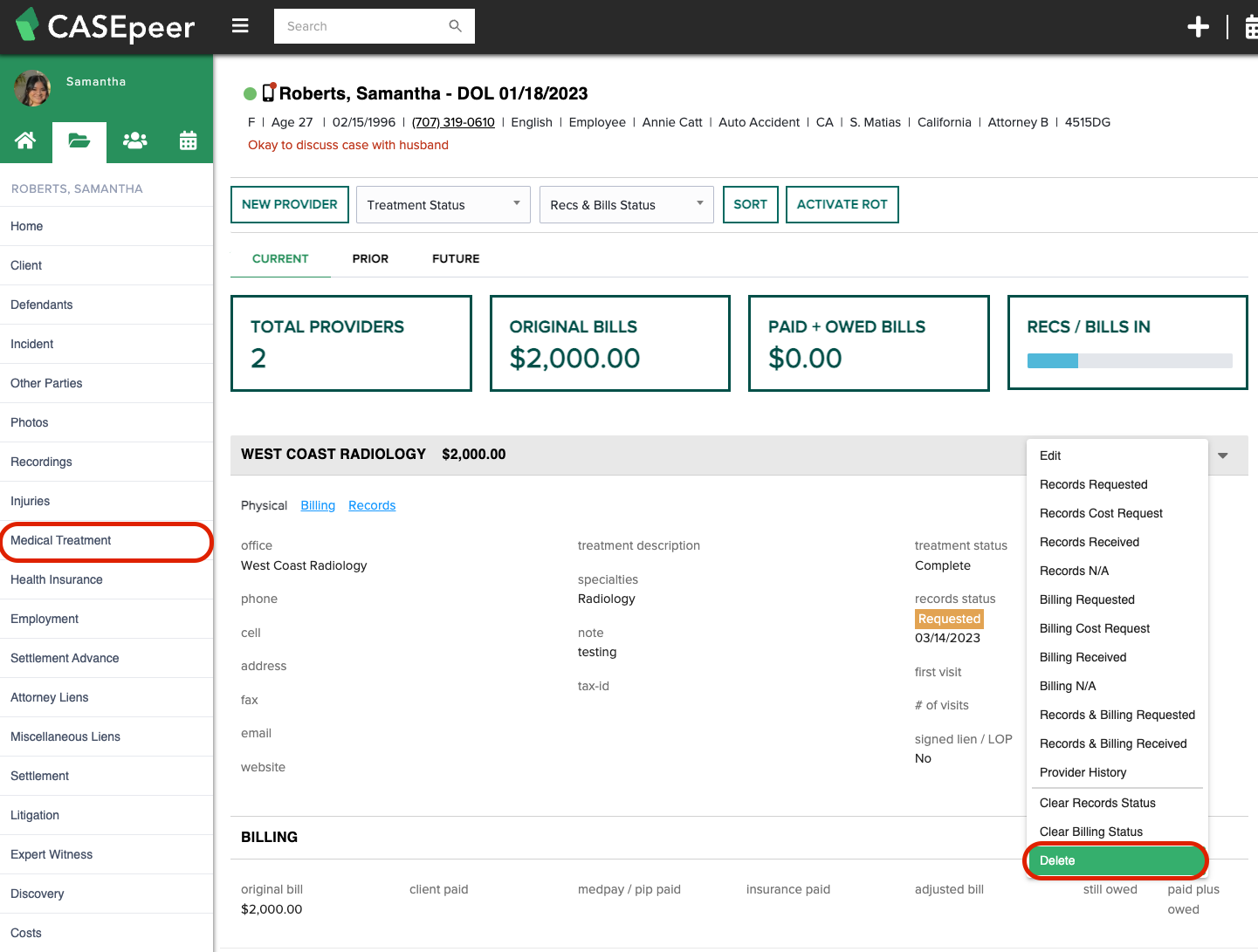This screenshot has width=1258, height=952.
Task: Click the orange Requested records status badge
Action: point(949,619)
